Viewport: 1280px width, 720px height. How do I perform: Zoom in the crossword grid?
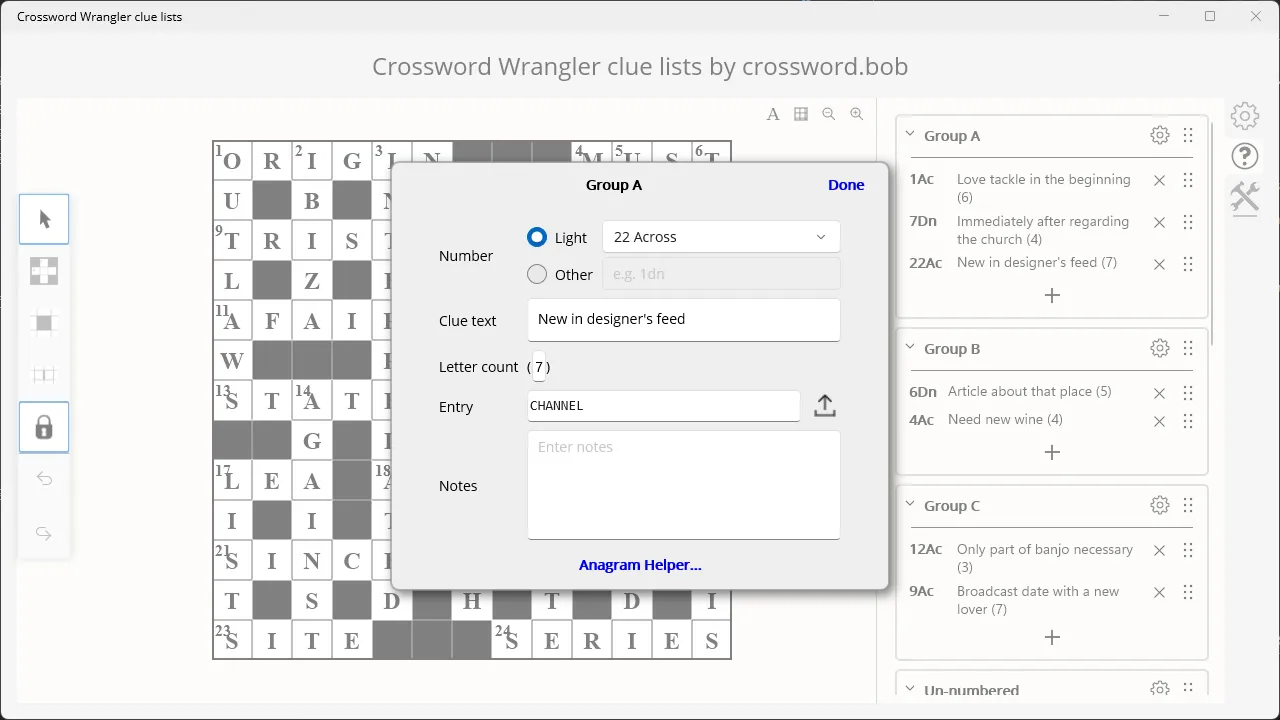point(857,114)
